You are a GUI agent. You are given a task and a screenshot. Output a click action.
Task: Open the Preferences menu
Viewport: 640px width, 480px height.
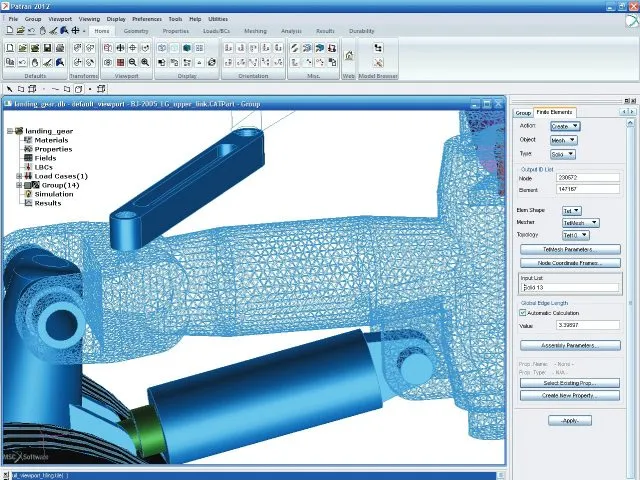pyautogui.click(x=147, y=18)
